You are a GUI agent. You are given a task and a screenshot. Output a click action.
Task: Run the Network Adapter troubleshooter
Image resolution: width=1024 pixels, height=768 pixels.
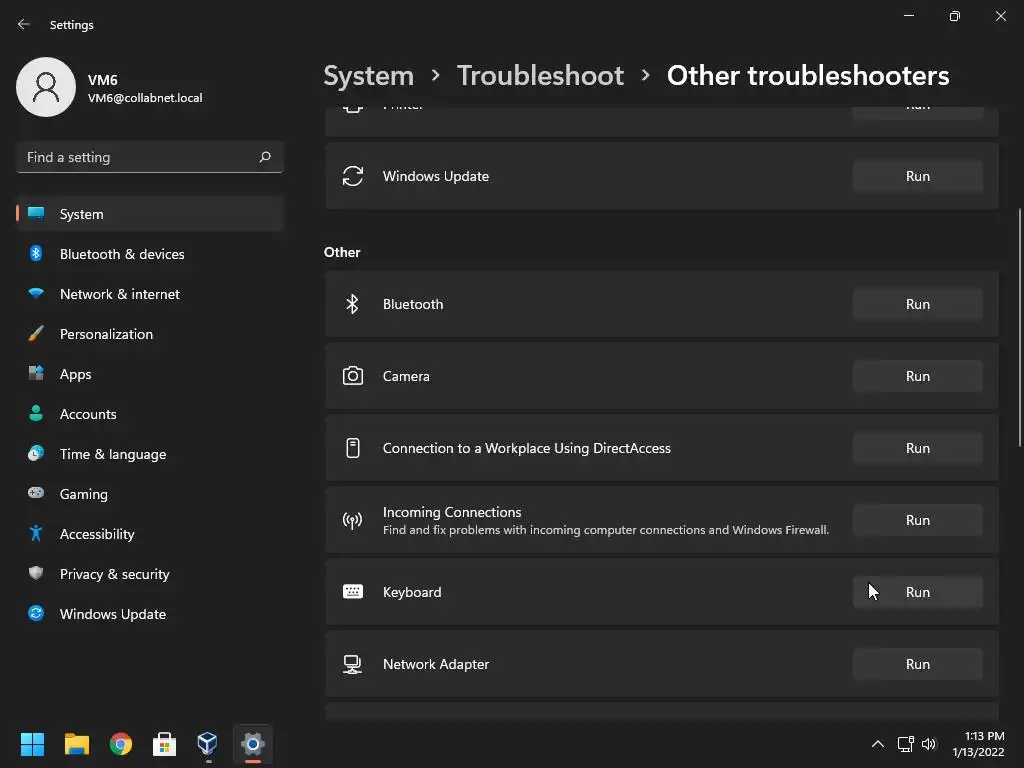pyautogui.click(x=918, y=664)
